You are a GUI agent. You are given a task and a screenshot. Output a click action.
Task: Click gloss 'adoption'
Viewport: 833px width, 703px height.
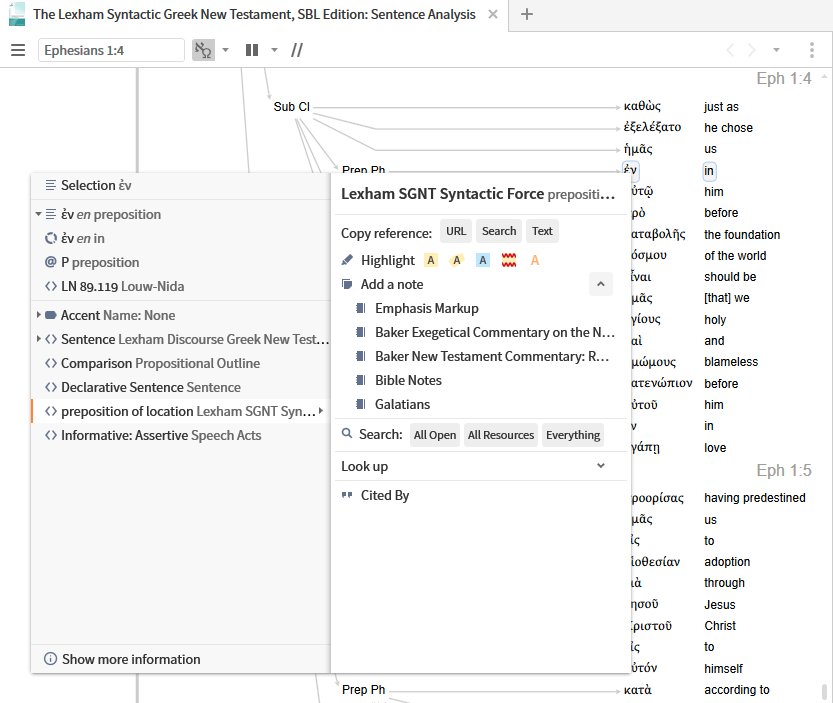[727, 562]
